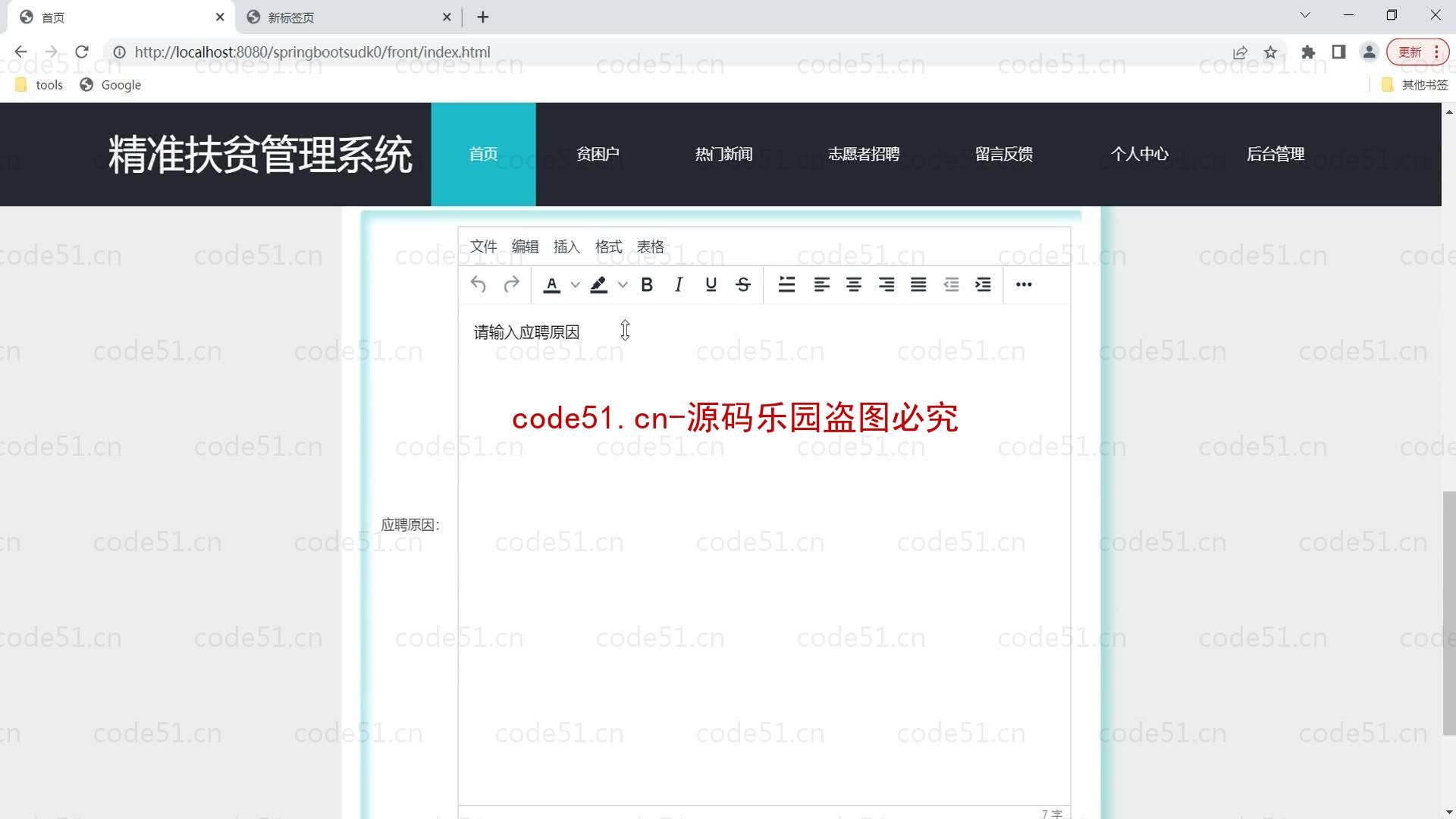Open 其他书签 folder
Image resolution: width=1456 pixels, height=819 pixels.
(x=1415, y=85)
